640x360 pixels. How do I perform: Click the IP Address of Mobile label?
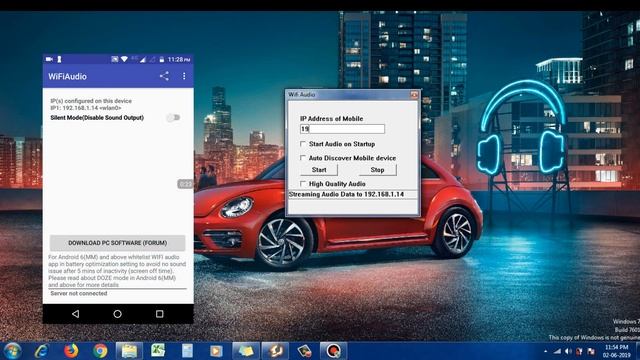pos(331,119)
